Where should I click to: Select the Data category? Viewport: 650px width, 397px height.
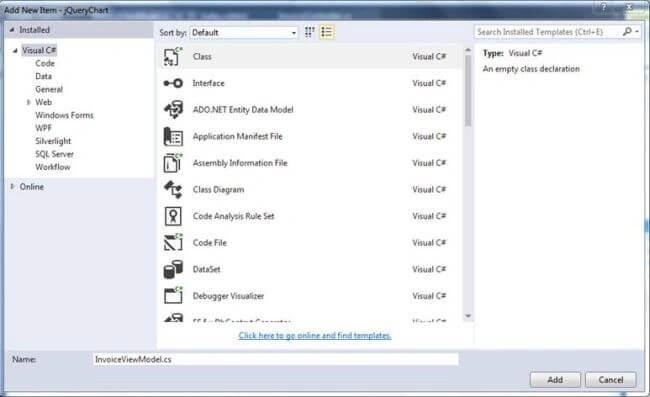44,76
